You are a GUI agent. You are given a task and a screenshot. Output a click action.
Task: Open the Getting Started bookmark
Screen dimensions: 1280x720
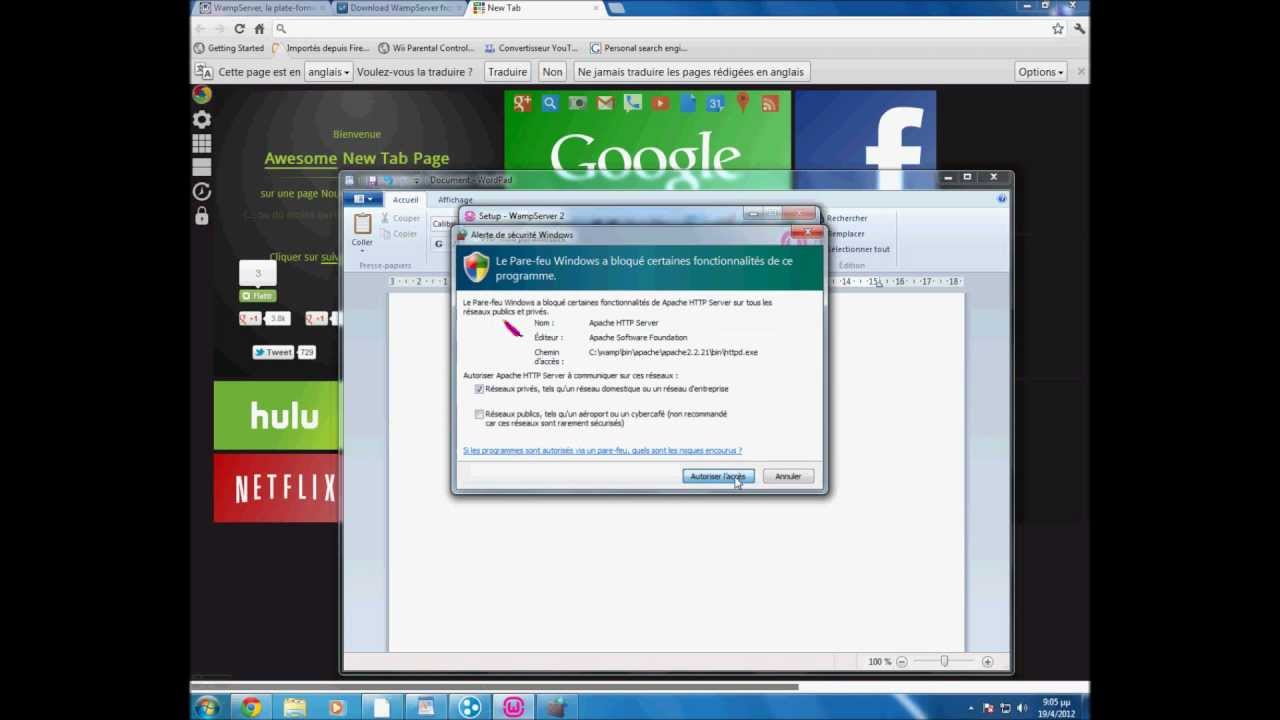[x=229, y=48]
